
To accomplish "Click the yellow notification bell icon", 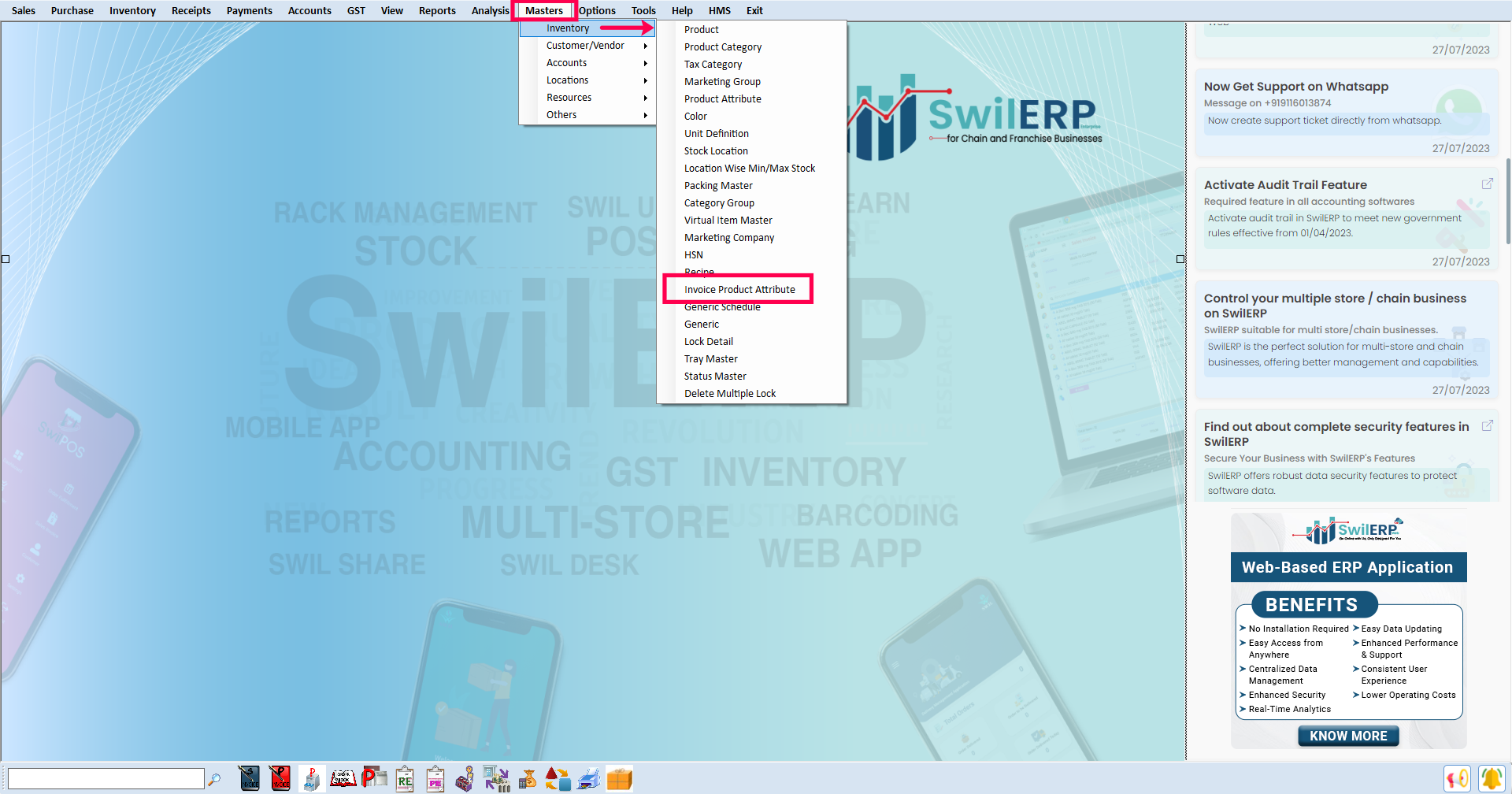I will [1491, 778].
